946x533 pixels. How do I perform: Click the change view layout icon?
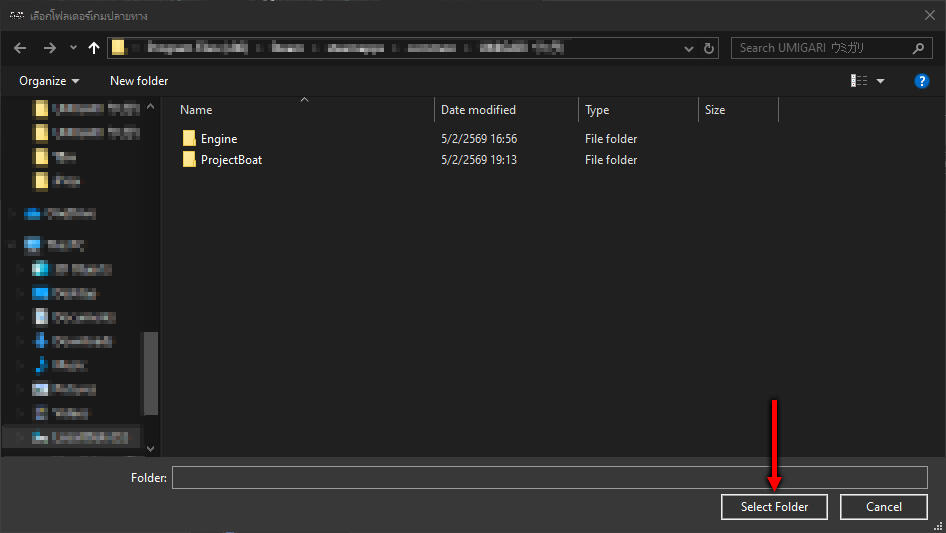coord(859,81)
